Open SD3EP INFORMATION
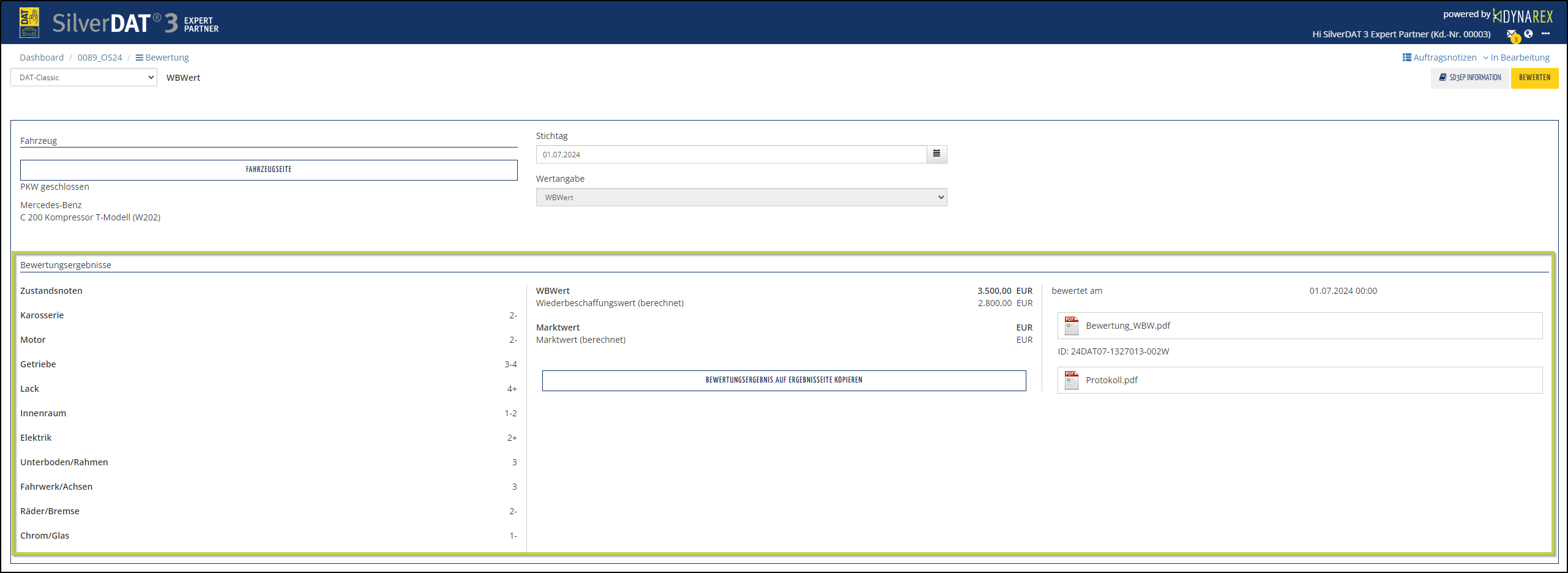This screenshot has height=573, width=1568. point(1470,78)
